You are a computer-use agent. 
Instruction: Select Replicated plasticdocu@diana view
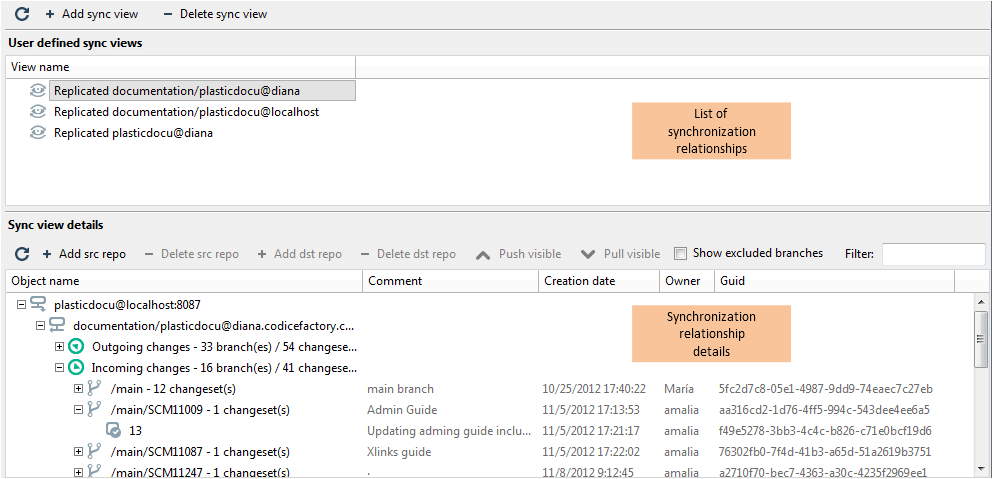tap(133, 133)
